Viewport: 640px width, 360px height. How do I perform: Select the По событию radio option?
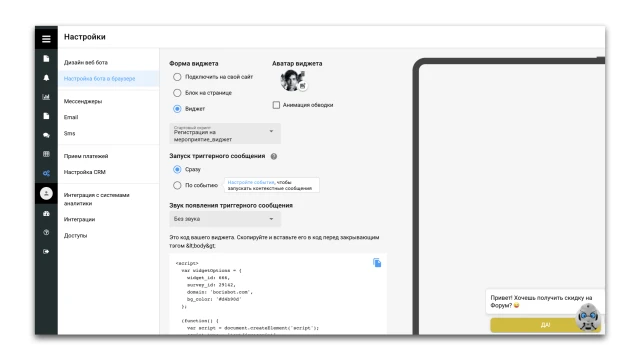177,185
